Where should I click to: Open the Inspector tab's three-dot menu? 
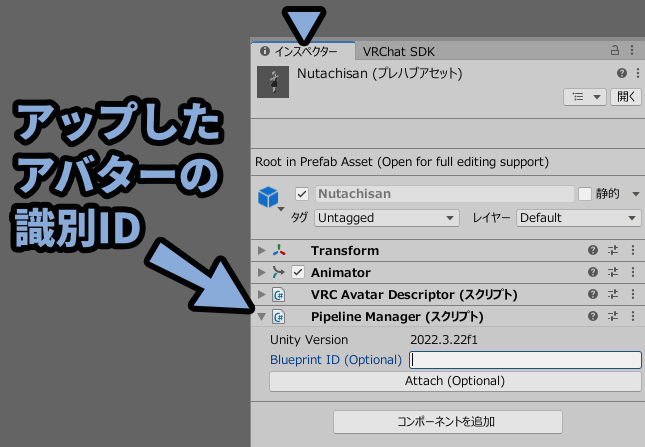click(632, 51)
